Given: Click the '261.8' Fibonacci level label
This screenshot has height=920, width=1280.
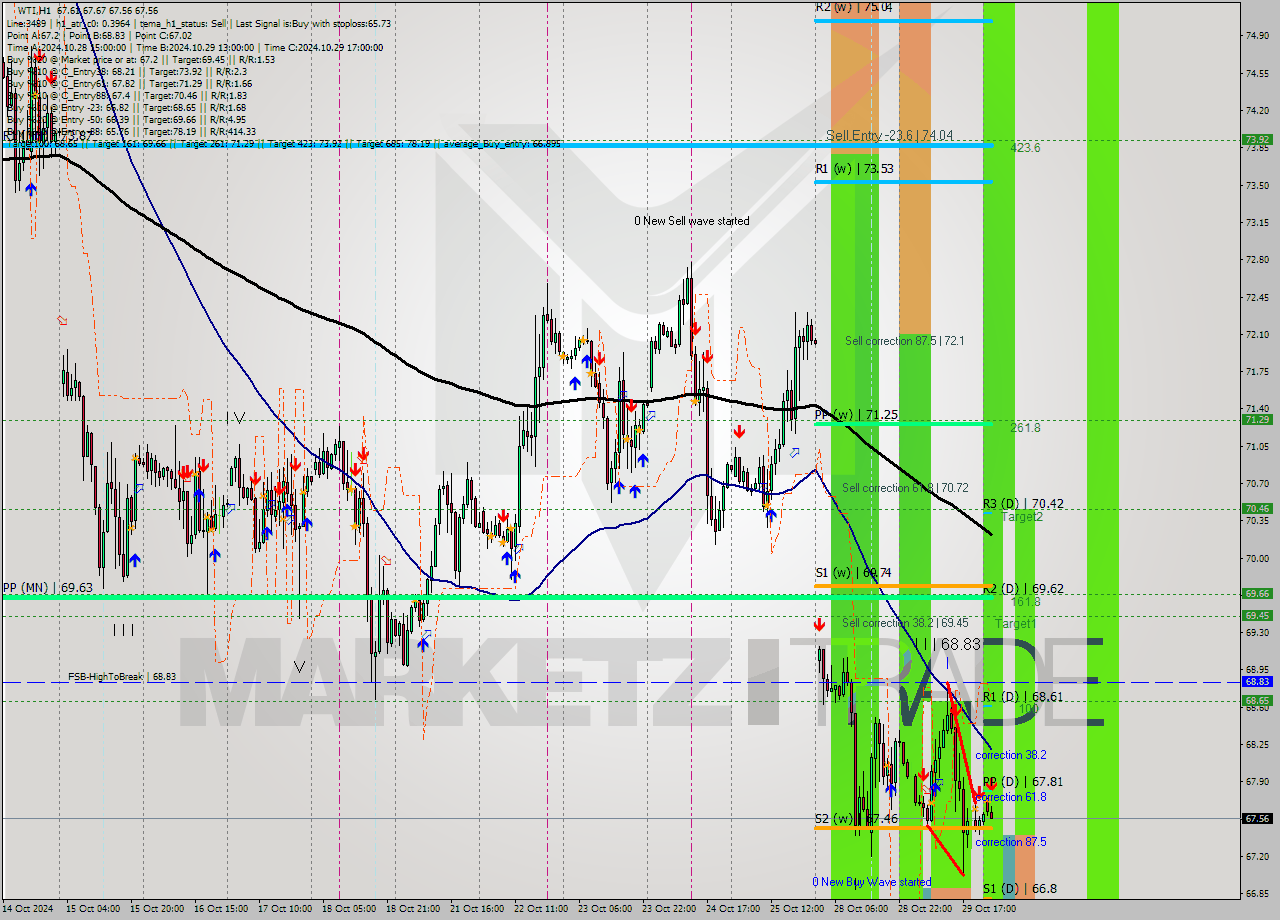Looking at the screenshot, I should tap(1025, 428).
